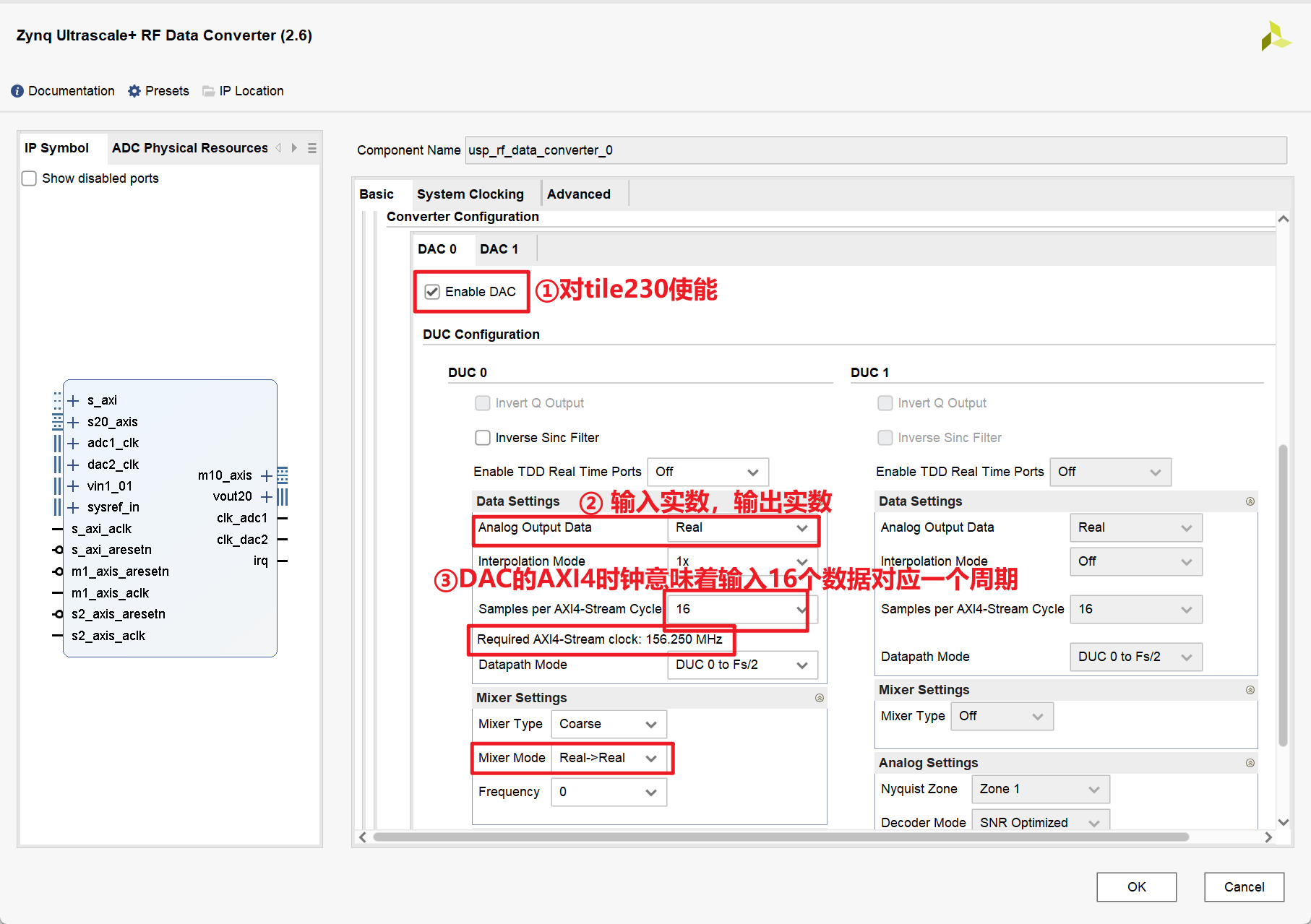Open DUC 0 Frequency dropdown
1311x924 pixels.
tap(609, 792)
